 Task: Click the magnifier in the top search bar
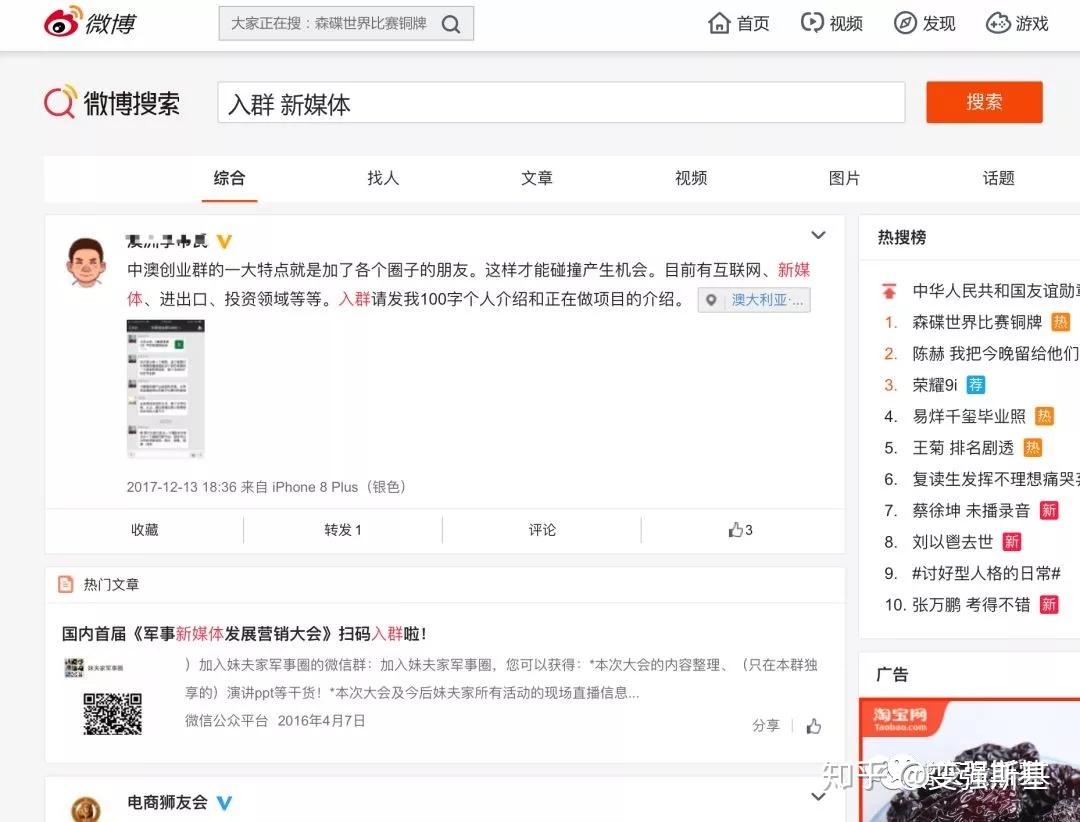451,22
